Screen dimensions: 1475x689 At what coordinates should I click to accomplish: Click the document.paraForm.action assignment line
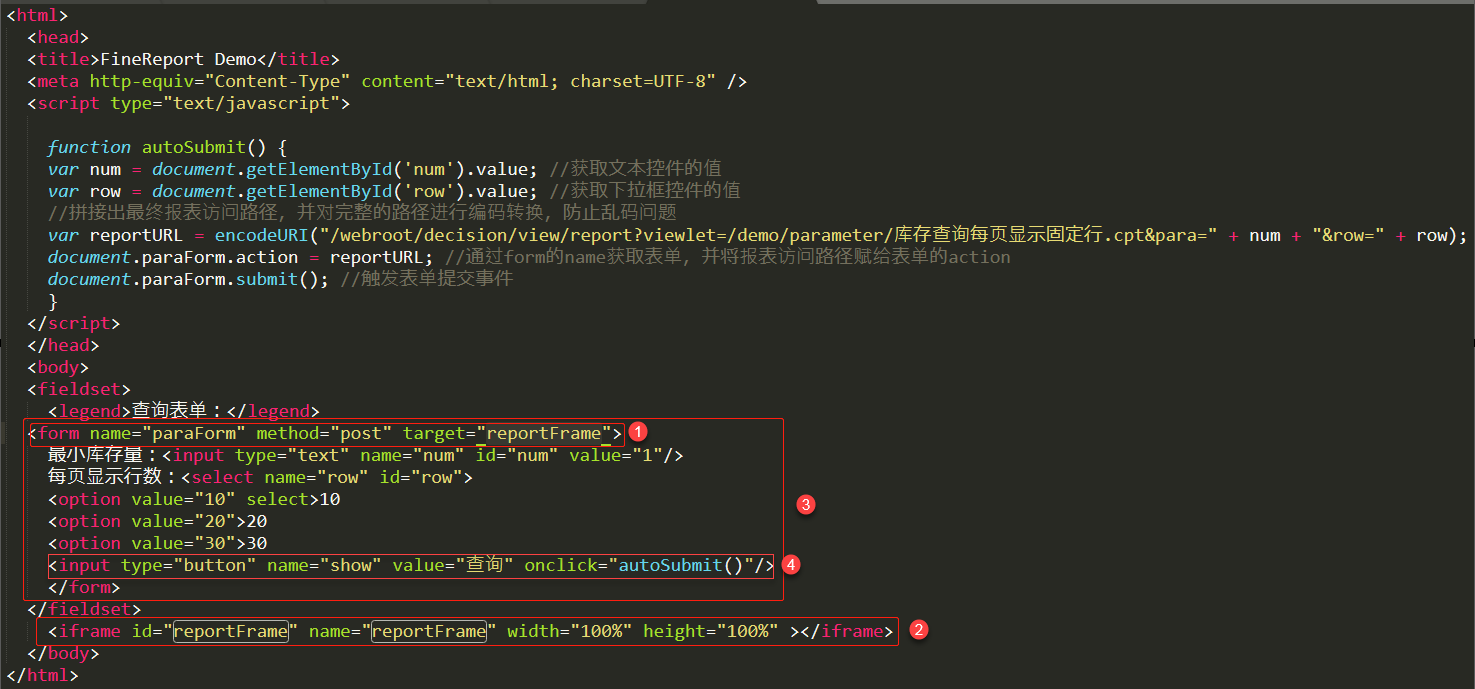pos(529,257)
